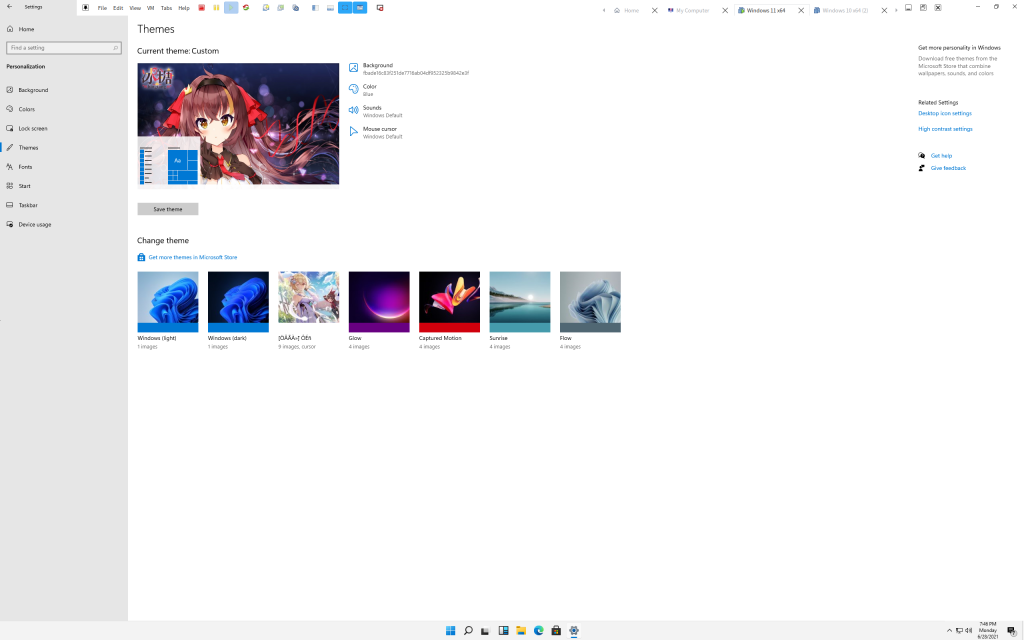Open Desktop icon settings link
The width and height of the screenshot is (1024, 640).
(x=945, y=114)
